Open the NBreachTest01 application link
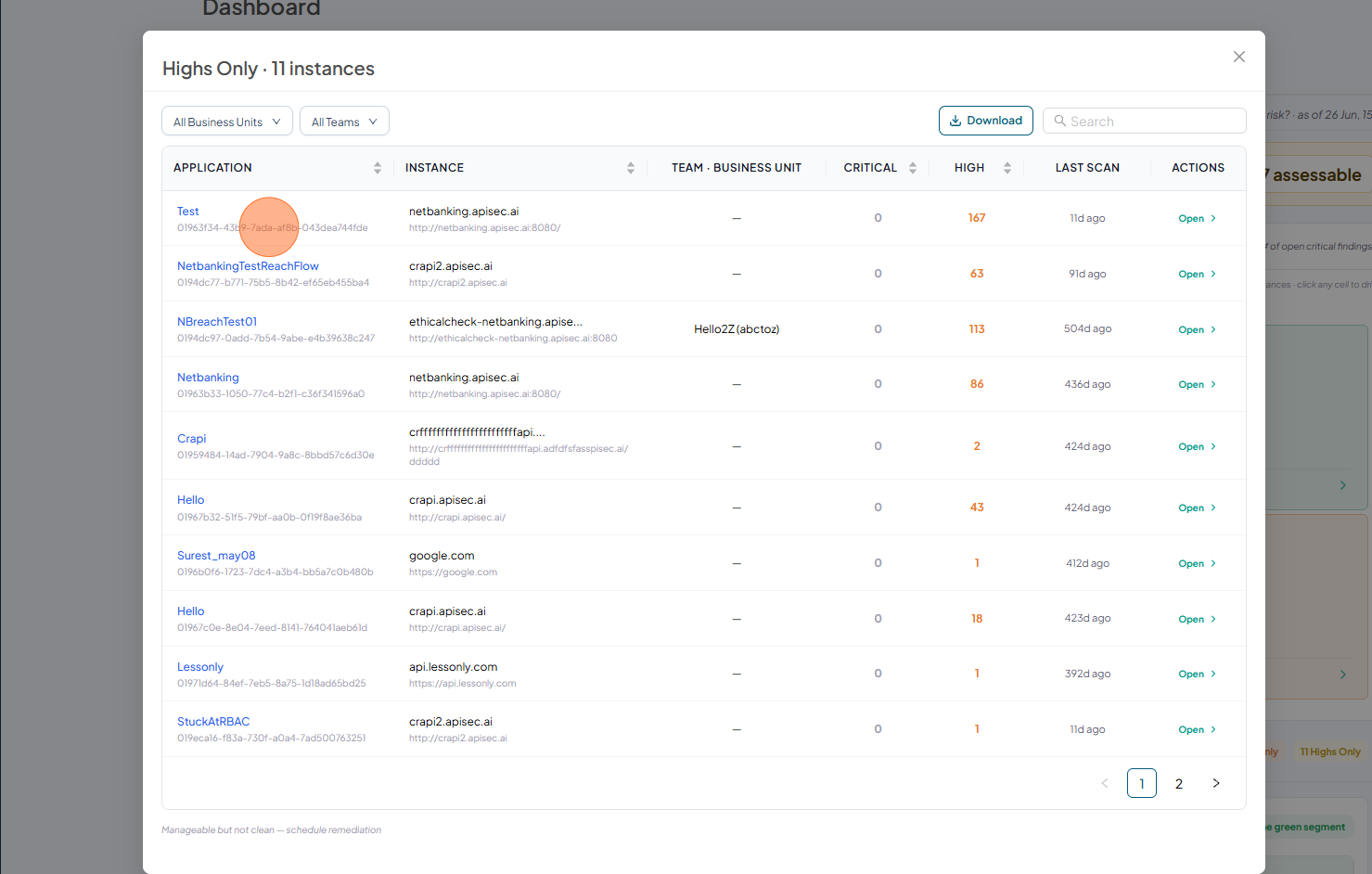Viewport: 1372px width, 874px height. pos(217,322)
